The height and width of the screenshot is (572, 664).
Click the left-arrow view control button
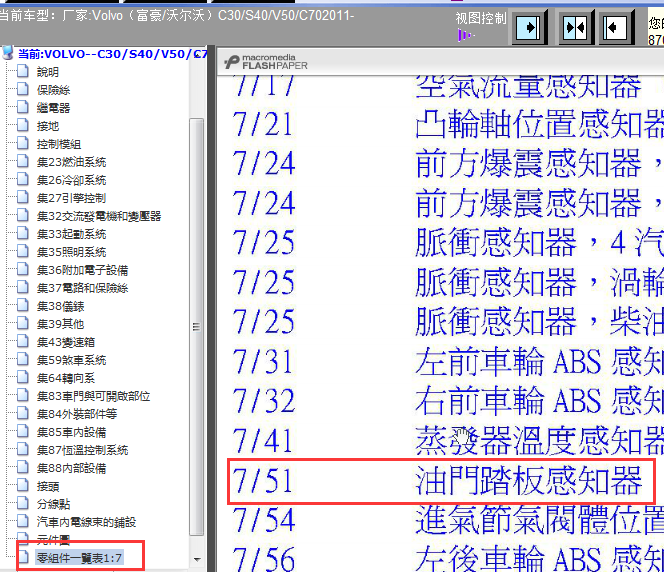coord(615,28)
